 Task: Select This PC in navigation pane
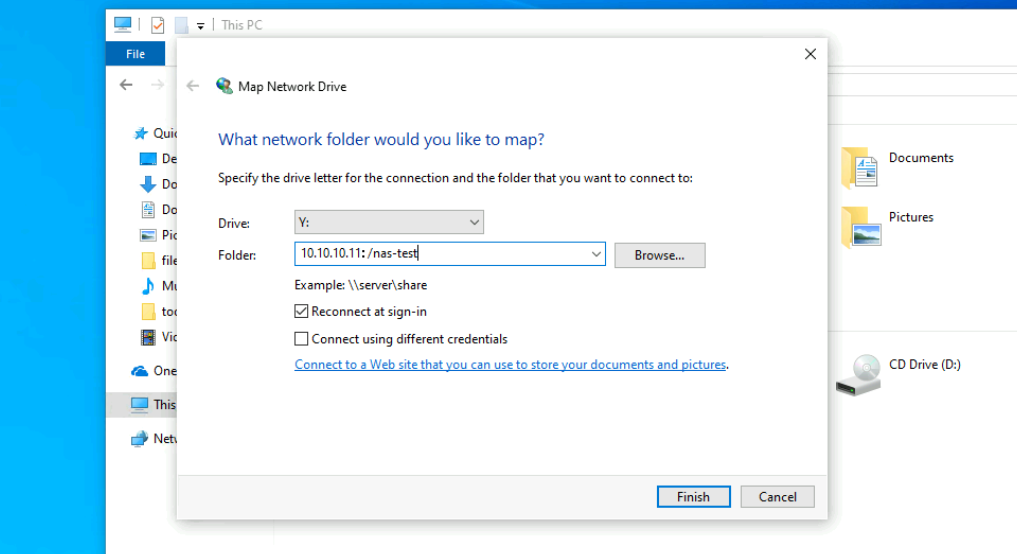tap(163, 405)
